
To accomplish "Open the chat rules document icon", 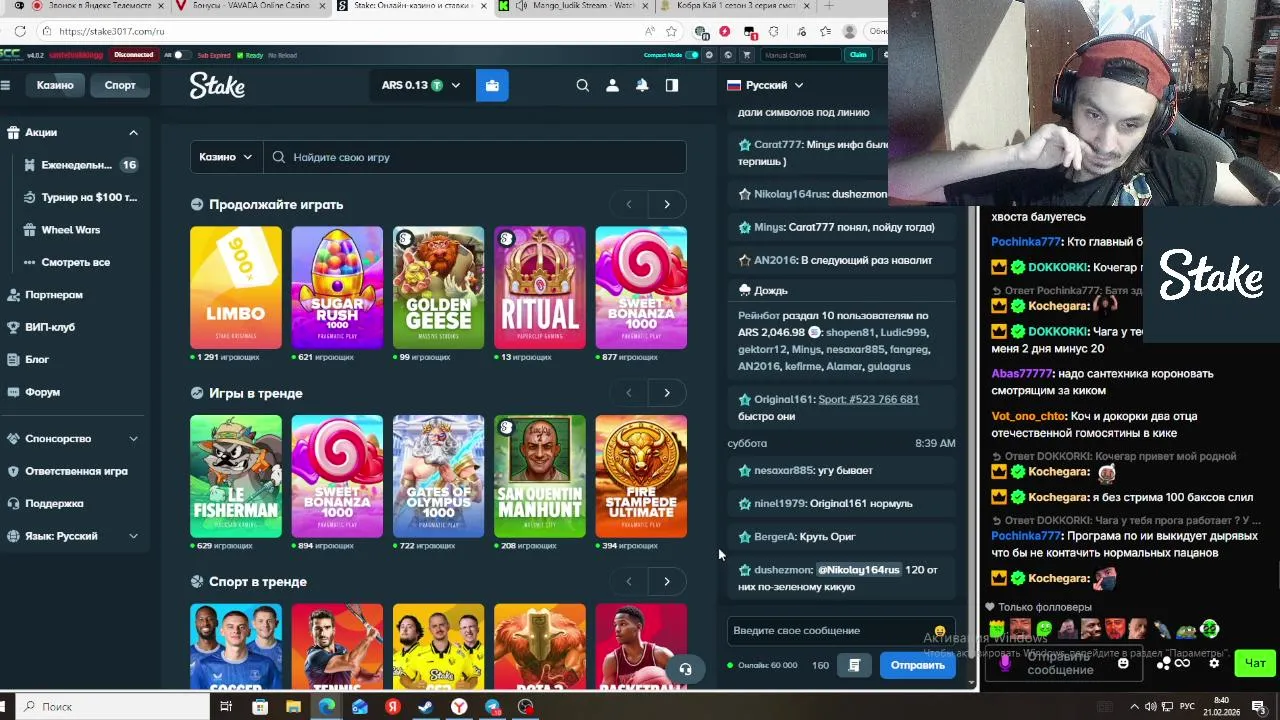I will point(854,665).
